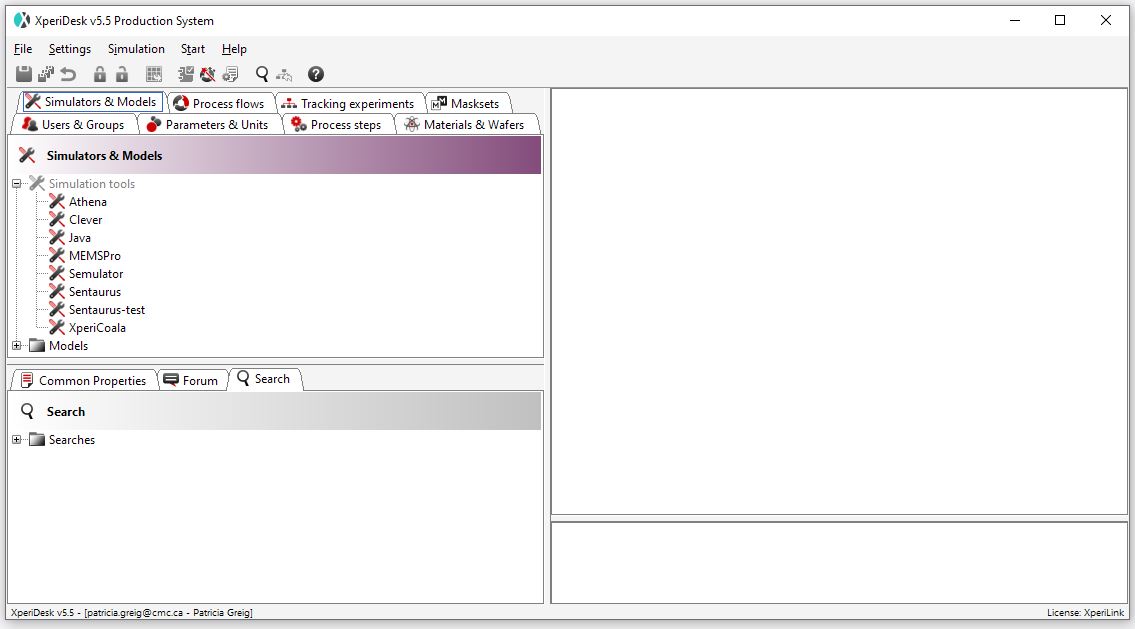Viewport: 1135px width, 629px height.
Task: Click the undo arrow toolbar icon
Action: 68,74
